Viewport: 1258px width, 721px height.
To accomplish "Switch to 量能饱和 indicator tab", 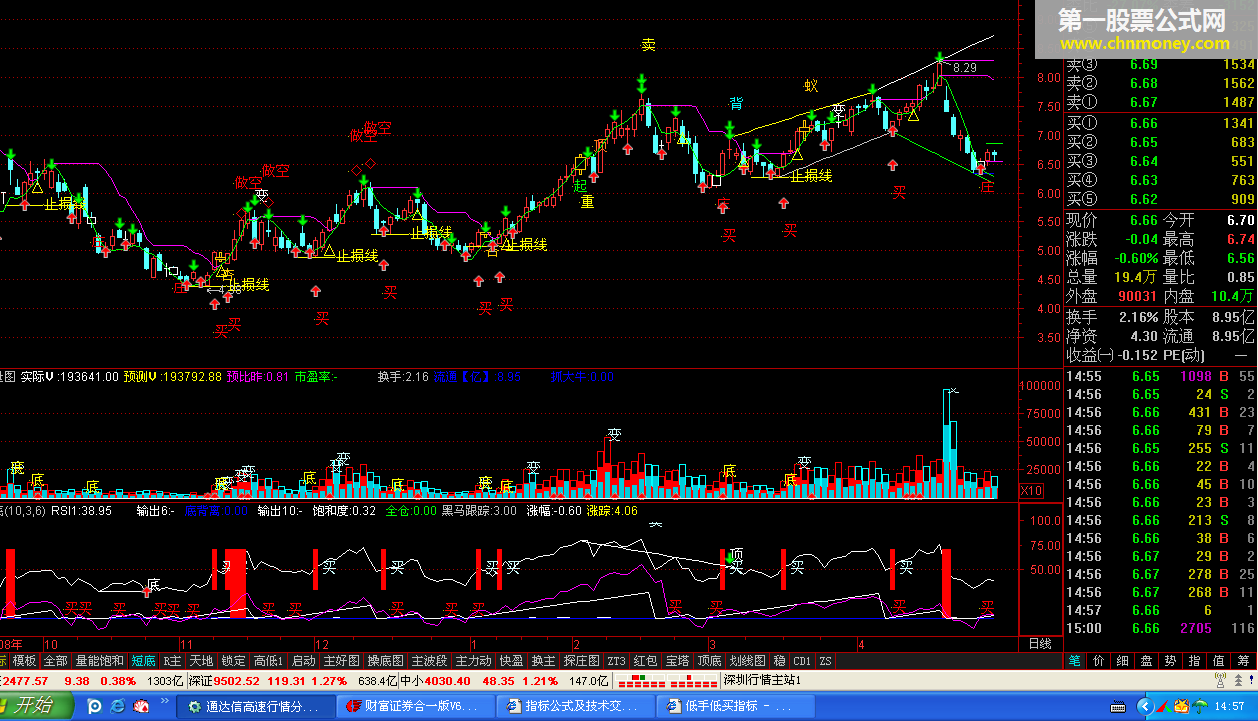I will [x=100, y=661].
